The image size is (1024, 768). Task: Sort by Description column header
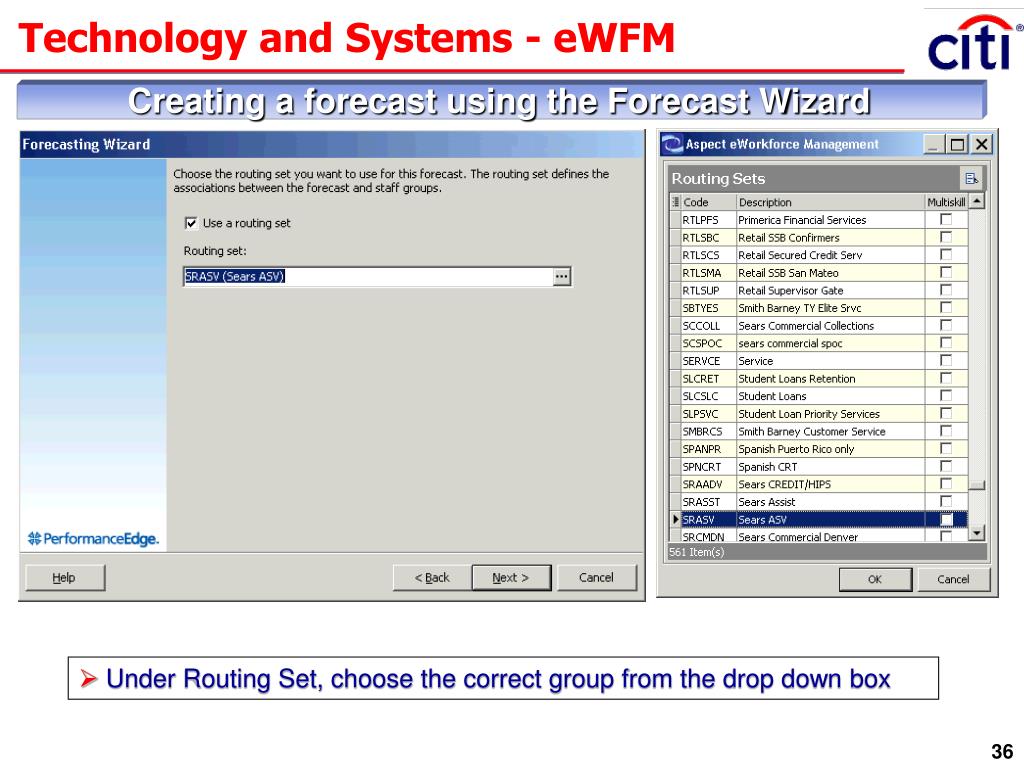pyautogui.click(x=831, y=202)
